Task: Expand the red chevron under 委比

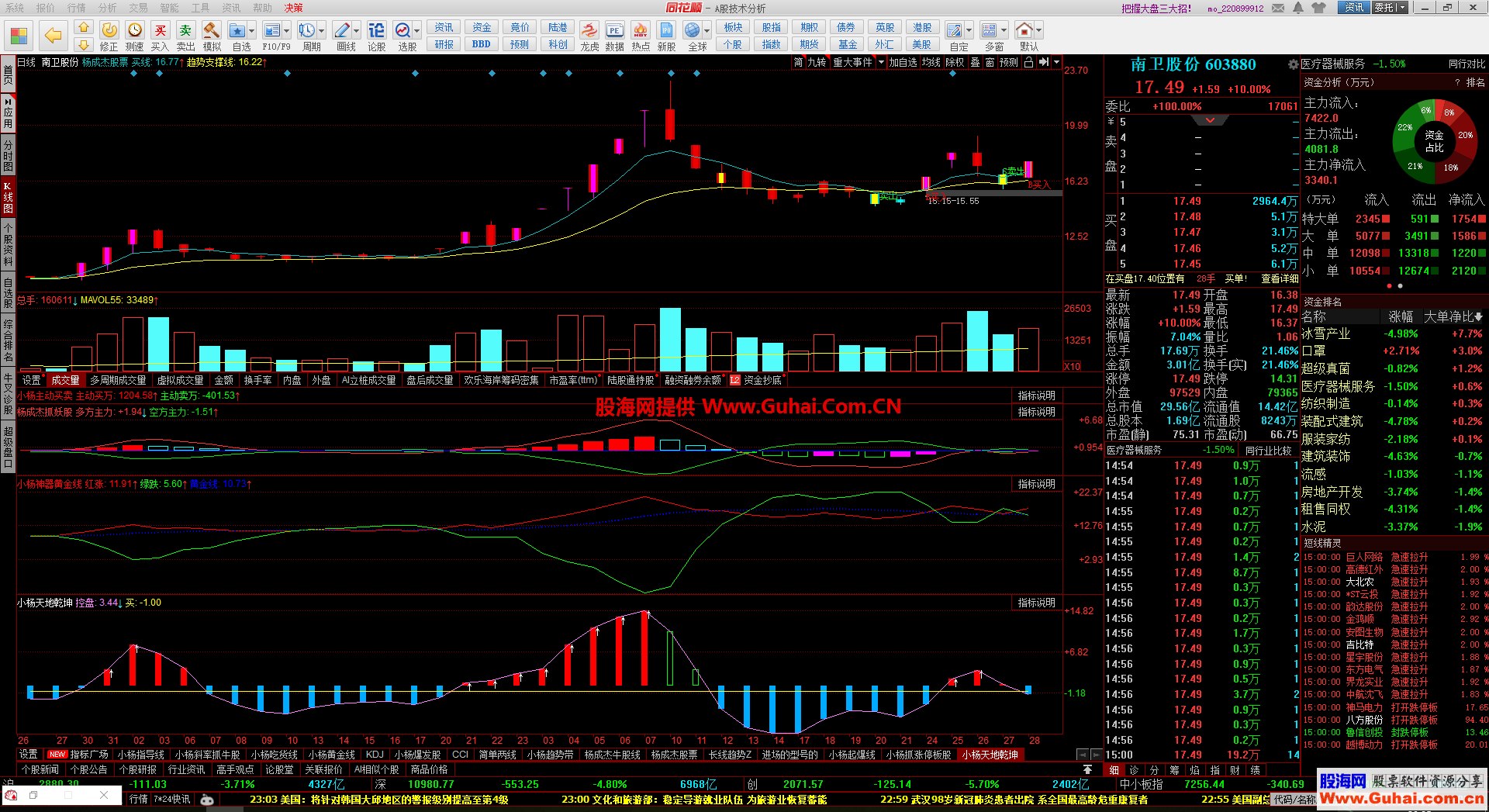Action: 1211,120
